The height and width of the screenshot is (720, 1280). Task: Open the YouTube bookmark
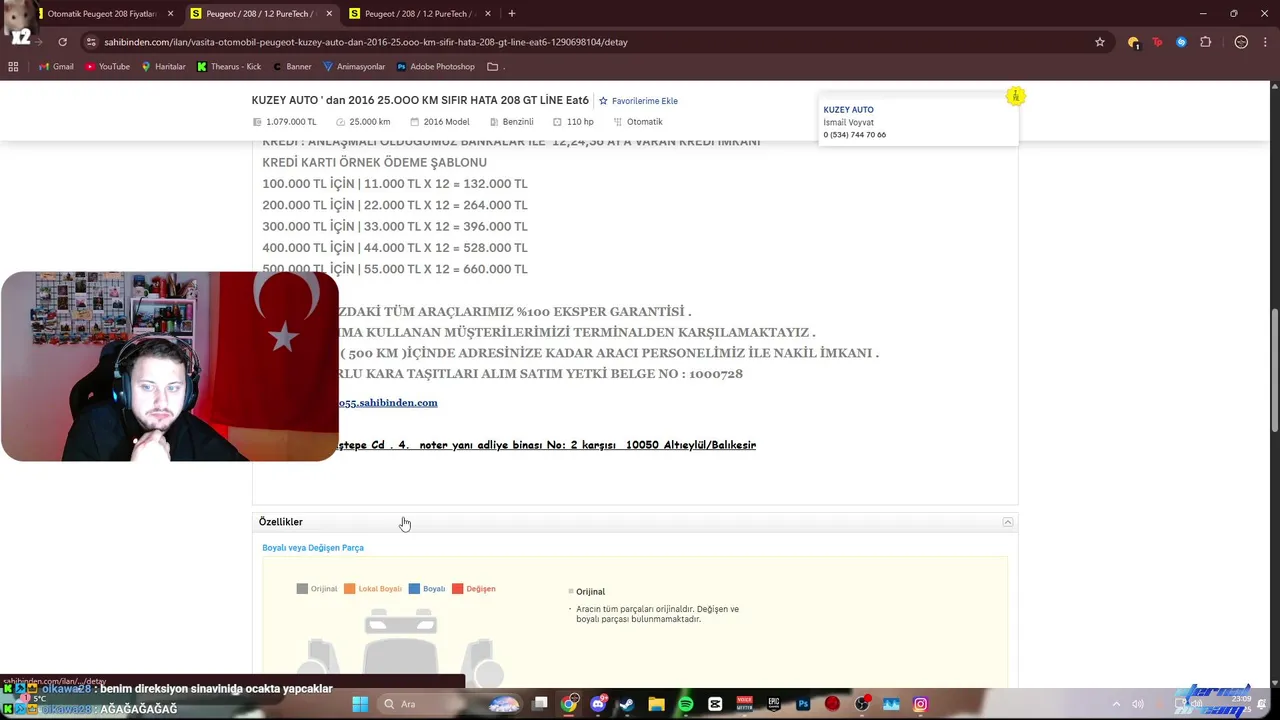point(107,67)
